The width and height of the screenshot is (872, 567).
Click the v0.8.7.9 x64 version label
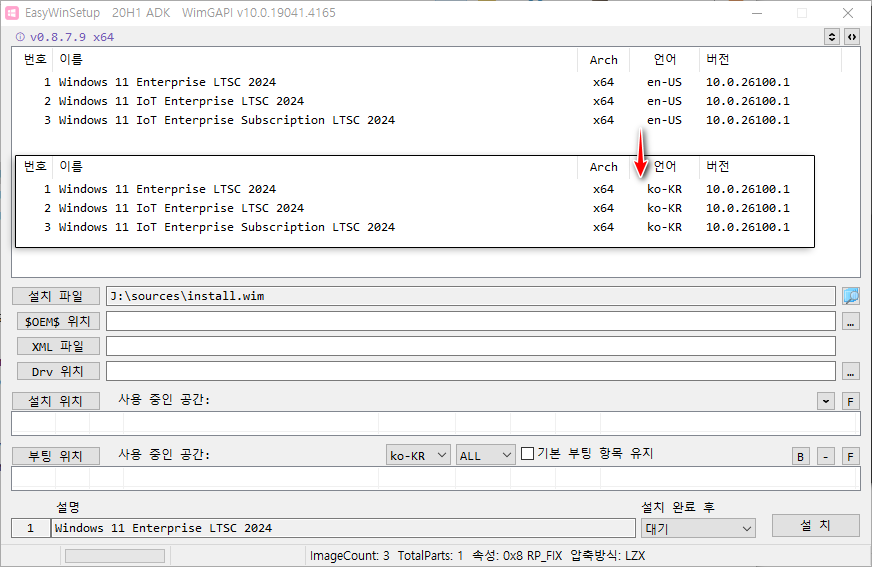(72, 37)
